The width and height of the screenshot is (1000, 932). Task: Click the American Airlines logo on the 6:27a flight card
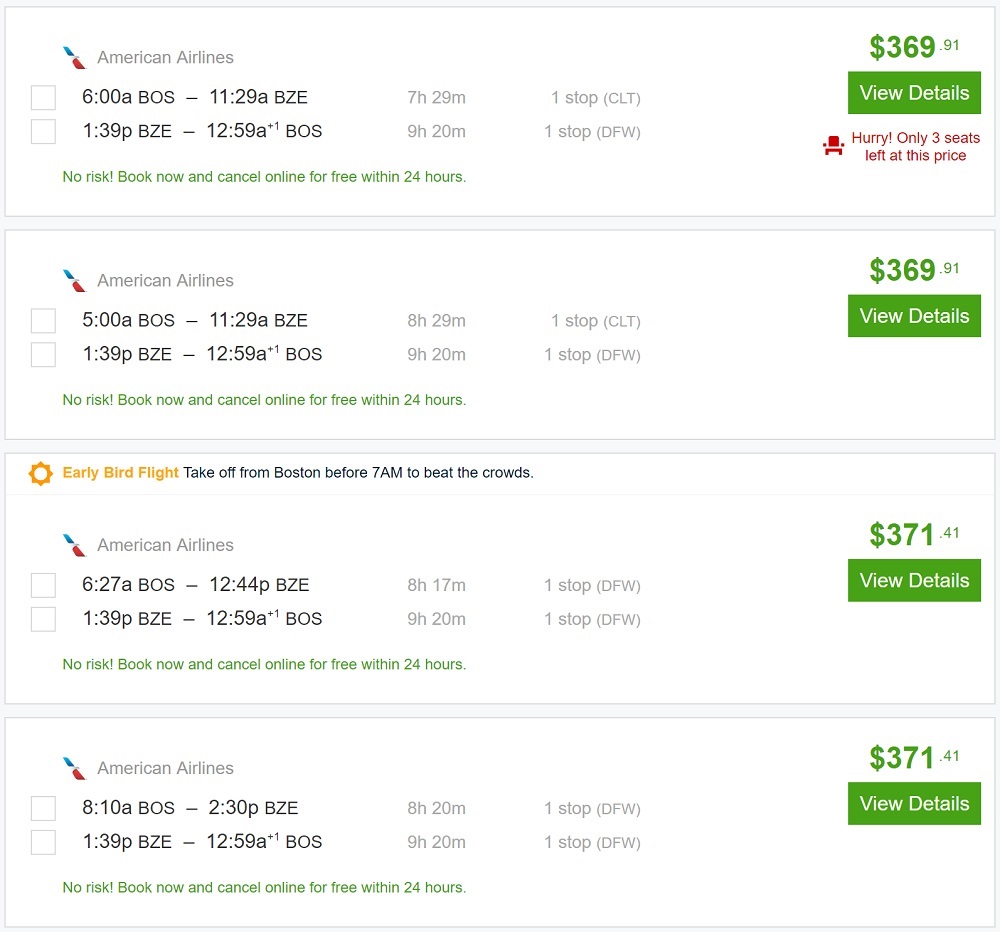point(74,545)
